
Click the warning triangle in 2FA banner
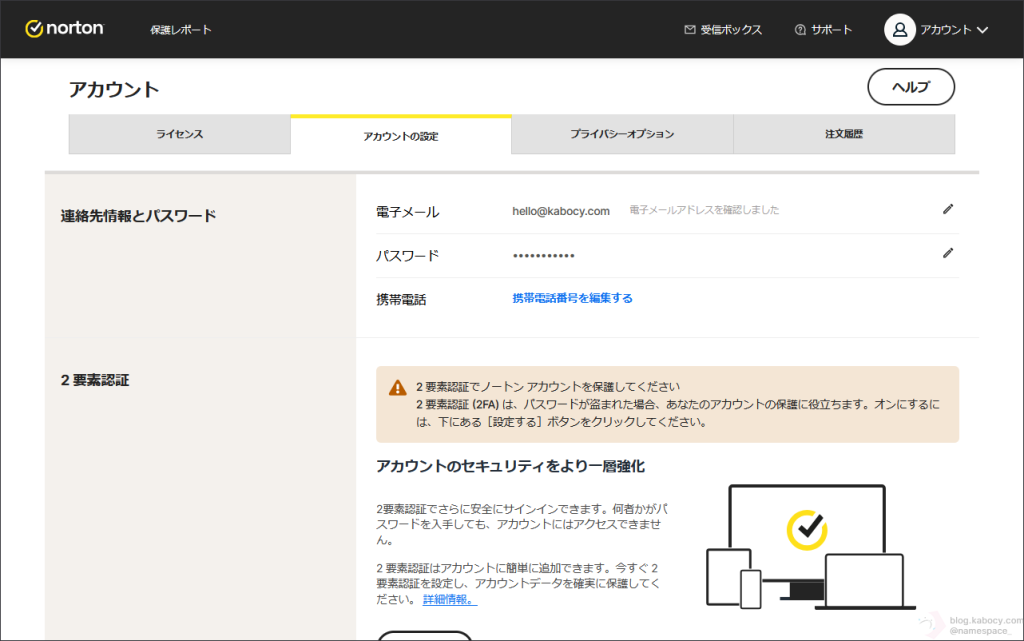398,388
